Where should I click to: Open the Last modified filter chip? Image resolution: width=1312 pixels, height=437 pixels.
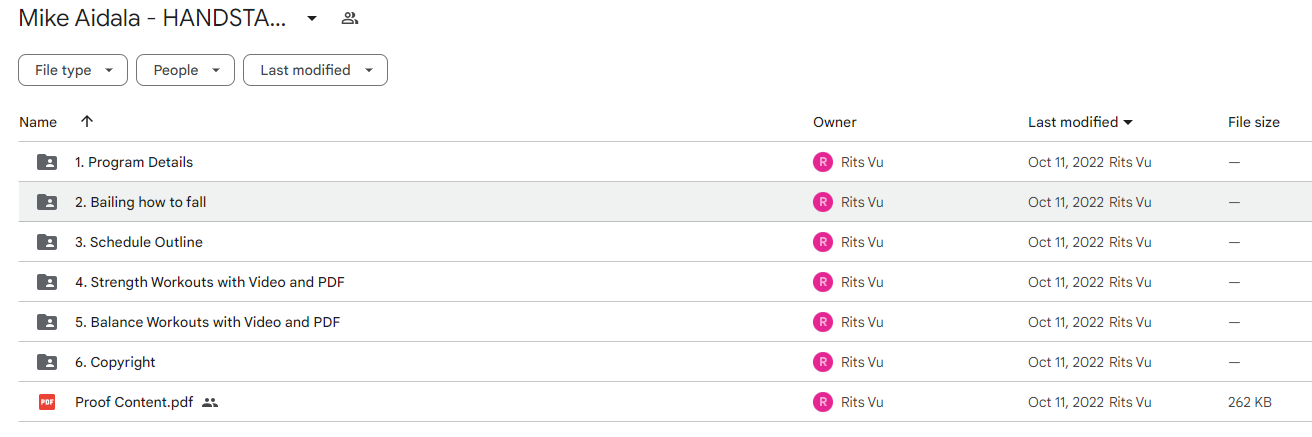click(x=315, y=70)
